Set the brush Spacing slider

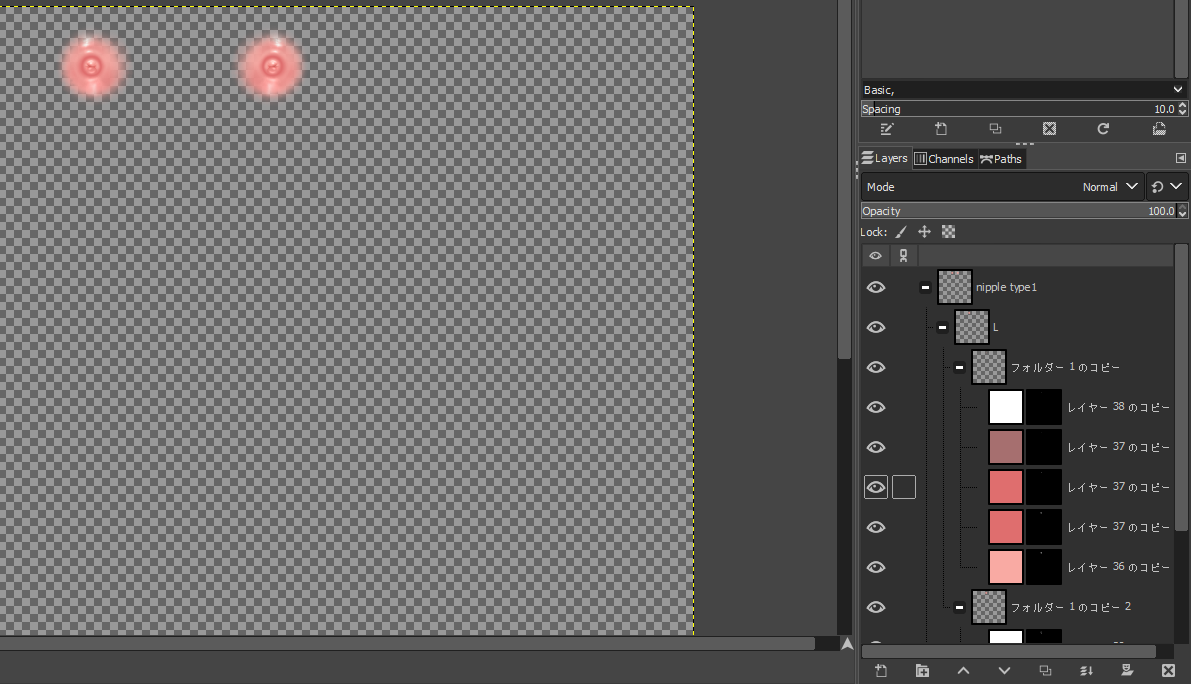tap(1019, 109)
